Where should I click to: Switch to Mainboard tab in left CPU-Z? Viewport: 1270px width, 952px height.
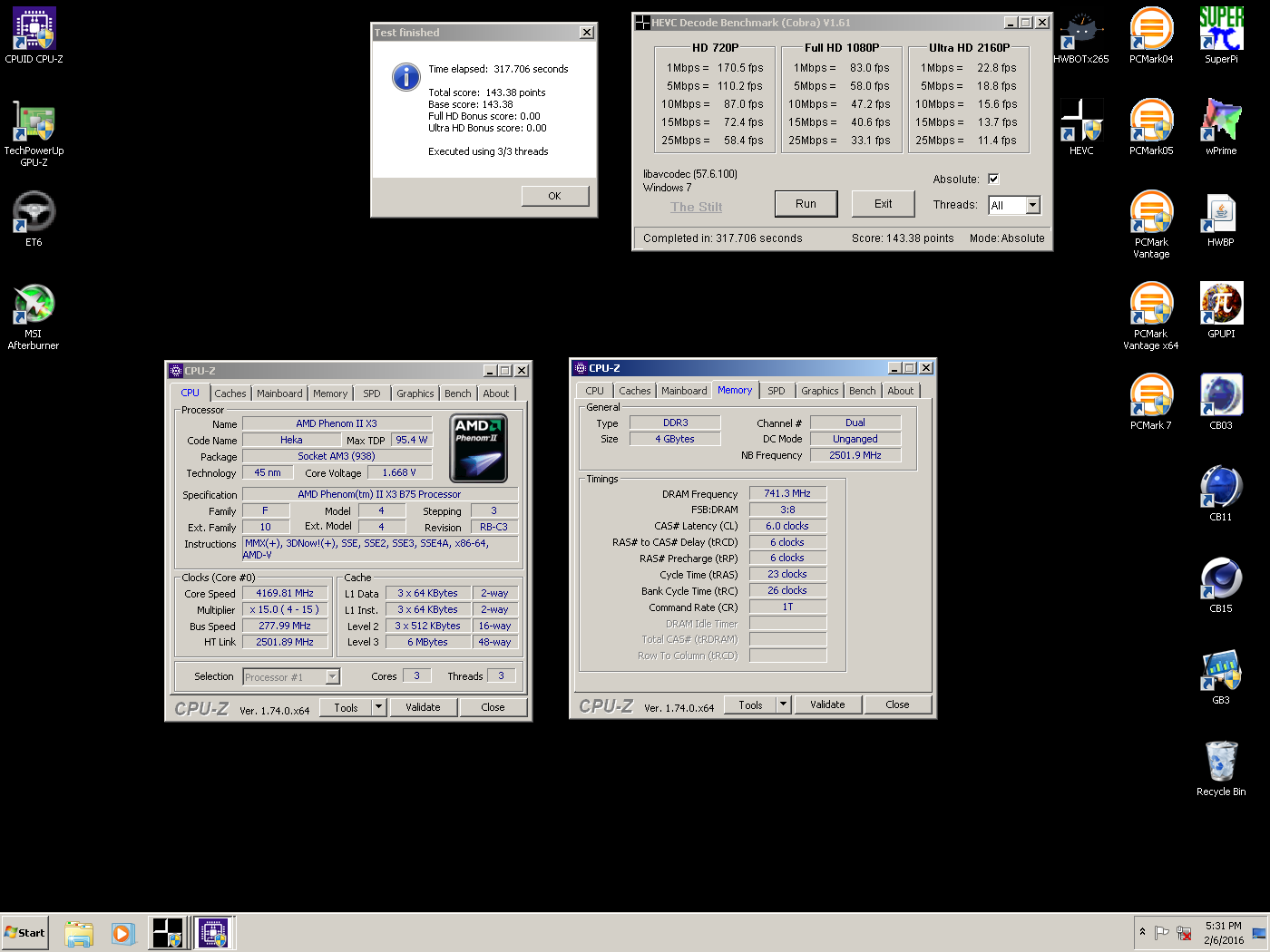[279, 393]
